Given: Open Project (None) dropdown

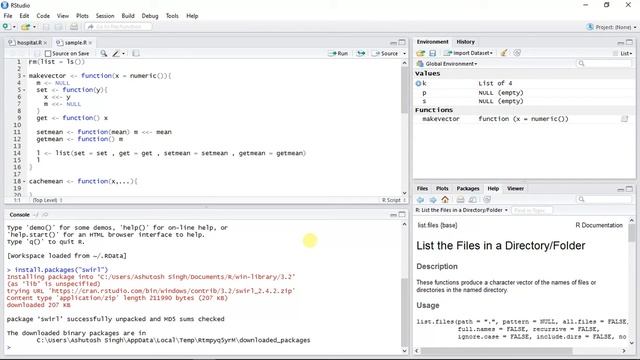Looking at the screenshot, I should pyautogui.click(x=611, y=27).
